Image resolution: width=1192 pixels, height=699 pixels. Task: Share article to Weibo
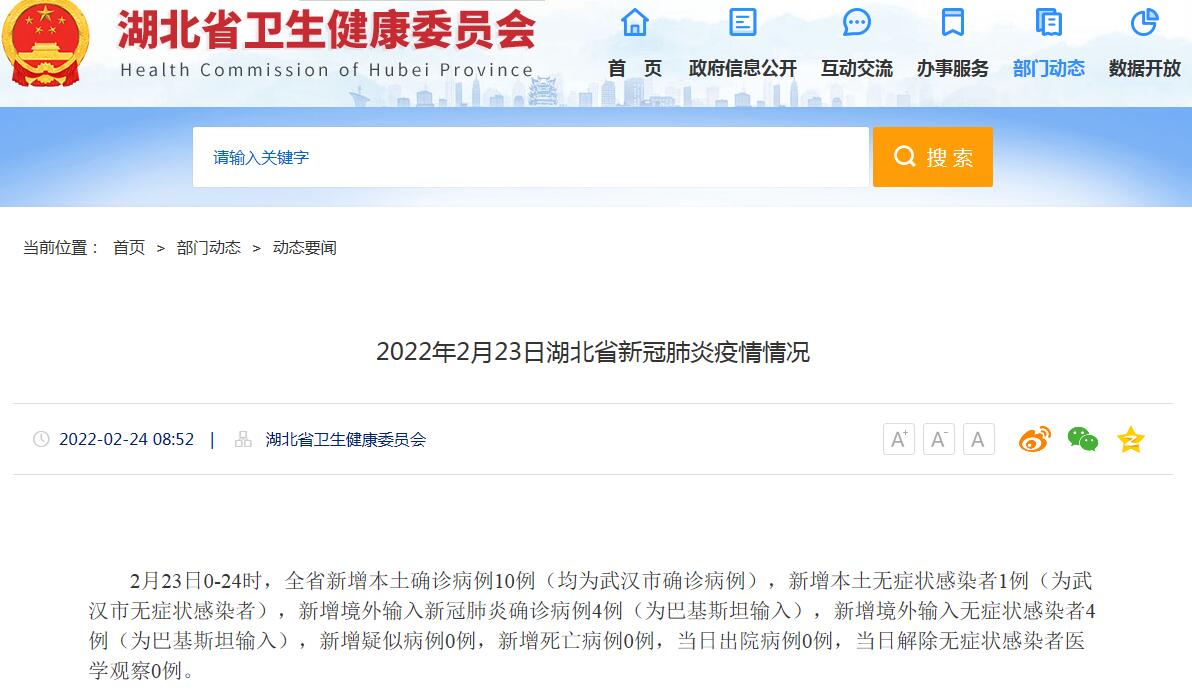tap(1034, 439)
